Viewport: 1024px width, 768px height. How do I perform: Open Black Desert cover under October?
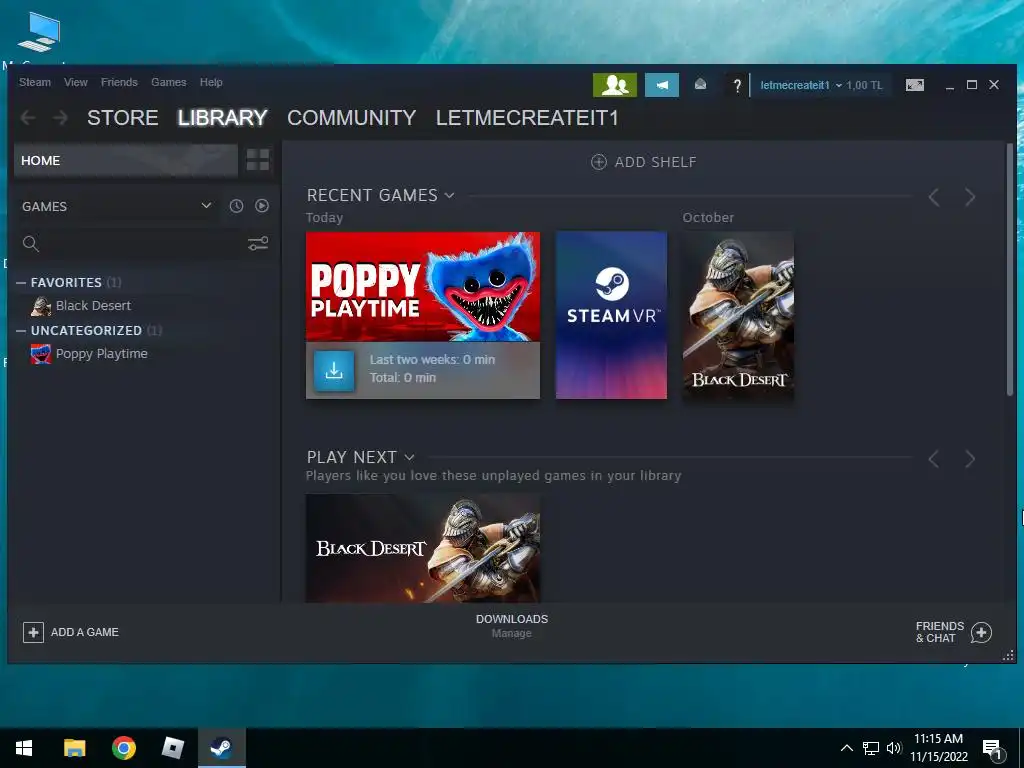pos(738,315)
